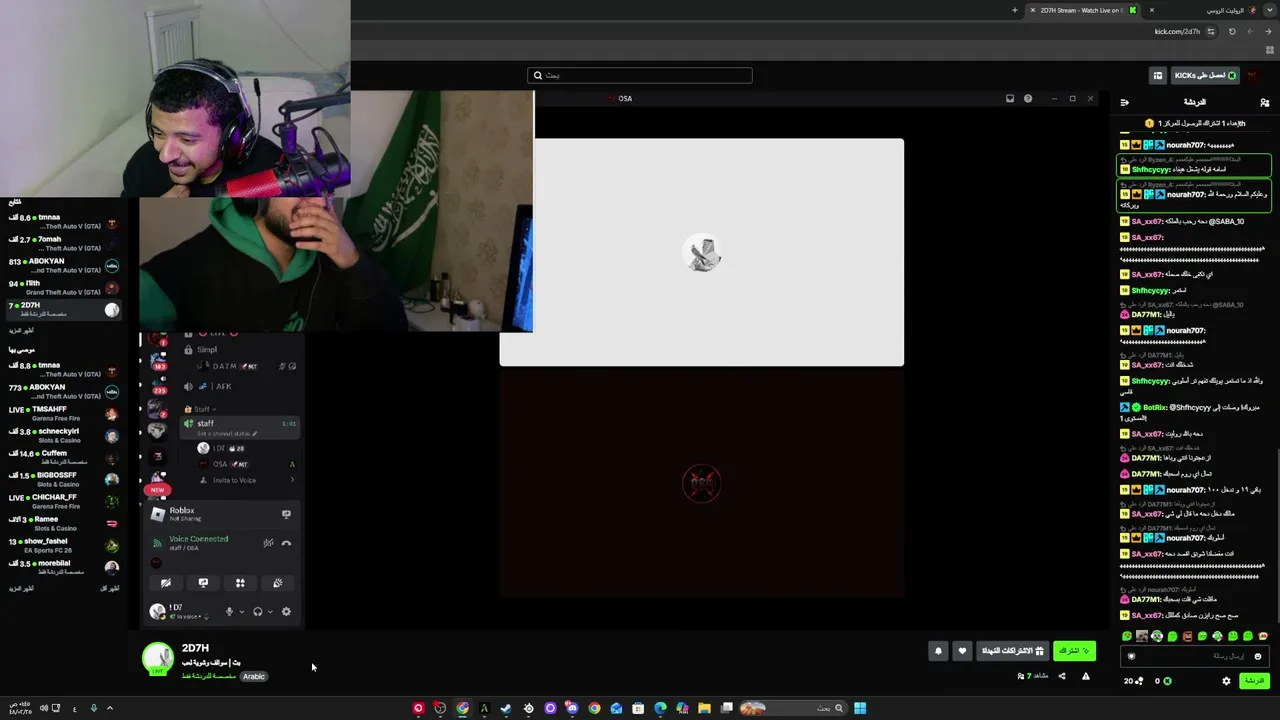This screenshot has height=720, width=1280.
Task: Collapse the Staff category in Discord
Action: [200, 409]
